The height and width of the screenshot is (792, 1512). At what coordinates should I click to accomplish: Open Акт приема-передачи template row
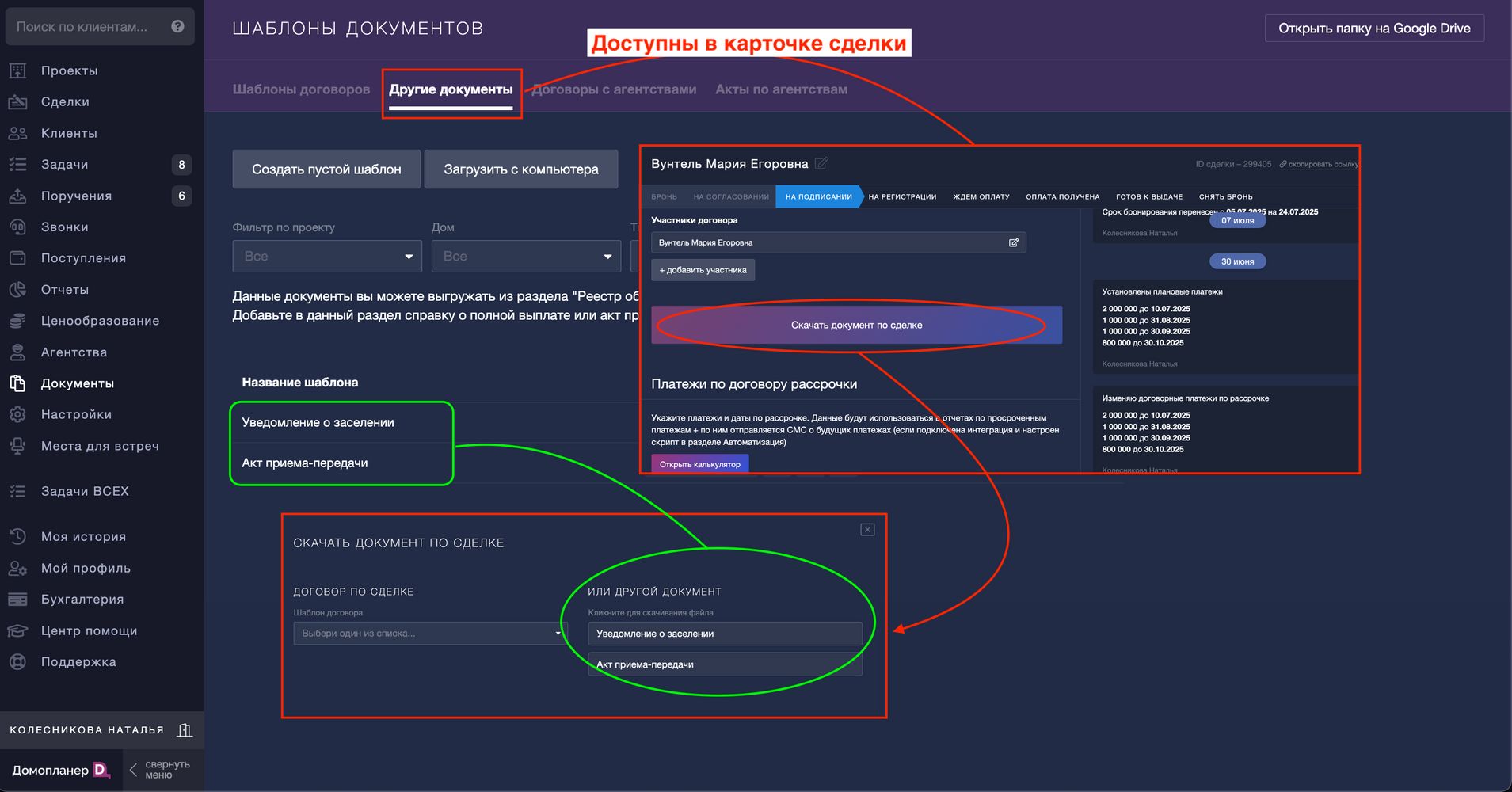[x=305, y=463]
